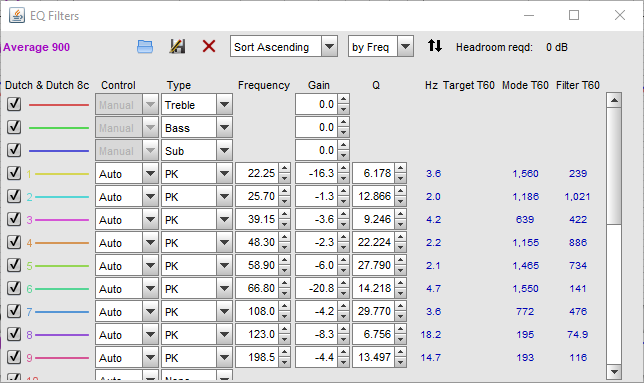The width and height of the screenshot is (644, 383).
Task: Click the scrollbar down arrow
Action: [x=614, y=372]
